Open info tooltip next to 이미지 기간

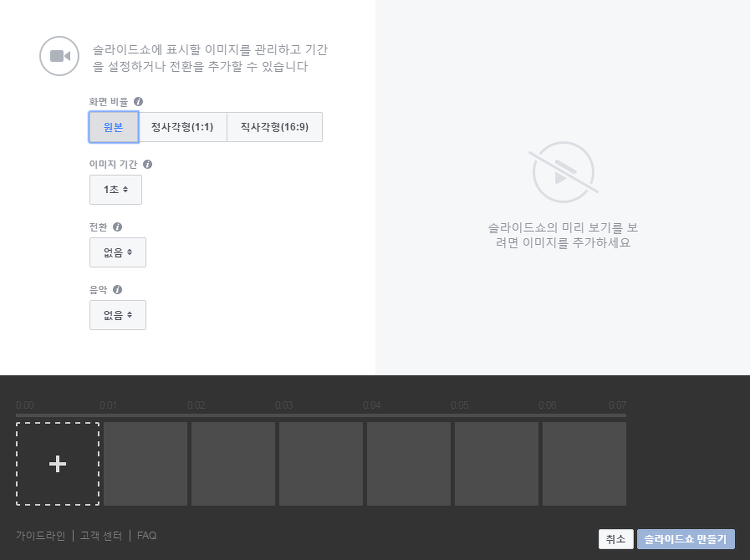click(x=147, y=164)
